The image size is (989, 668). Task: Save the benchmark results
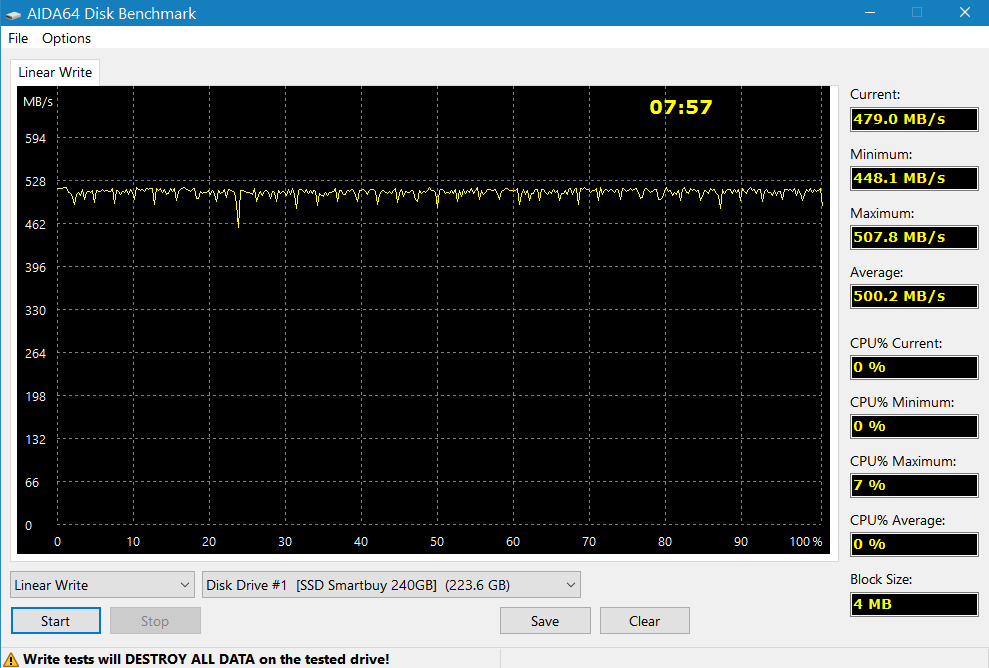point(545,621)
